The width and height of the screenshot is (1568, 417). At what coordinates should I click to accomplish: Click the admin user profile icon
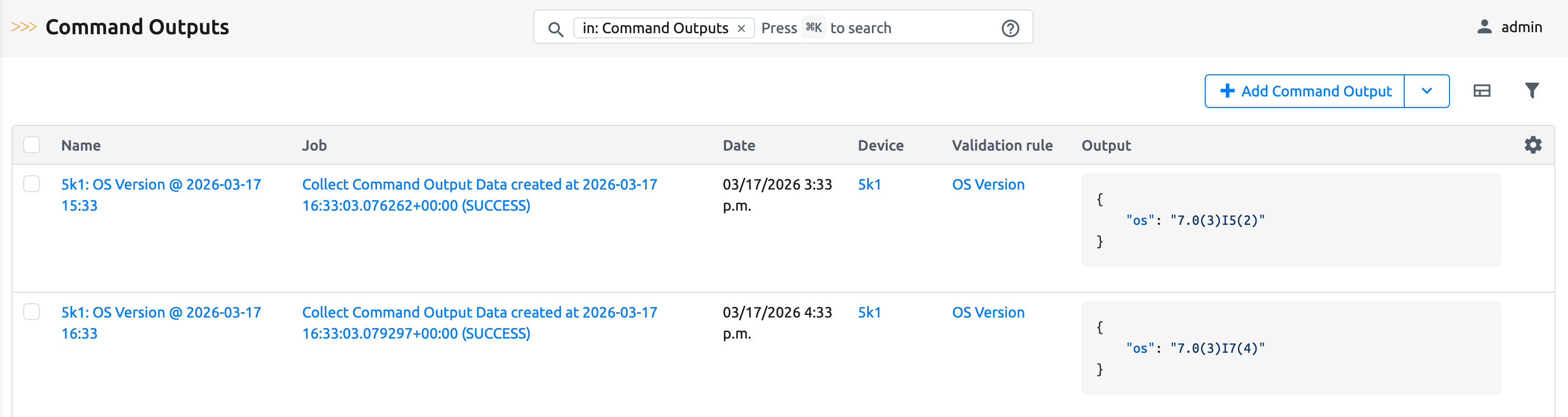point(1483,27)
